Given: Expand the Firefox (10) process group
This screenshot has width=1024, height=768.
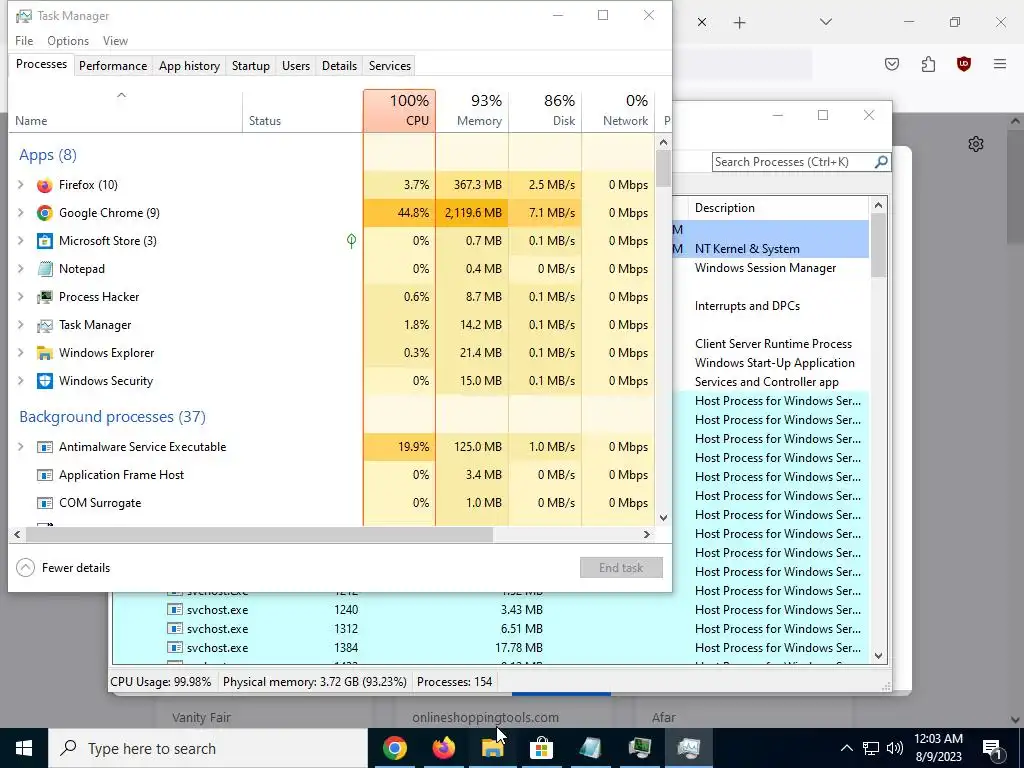Looking at the screenshot, I should click(x=21, y=185).
